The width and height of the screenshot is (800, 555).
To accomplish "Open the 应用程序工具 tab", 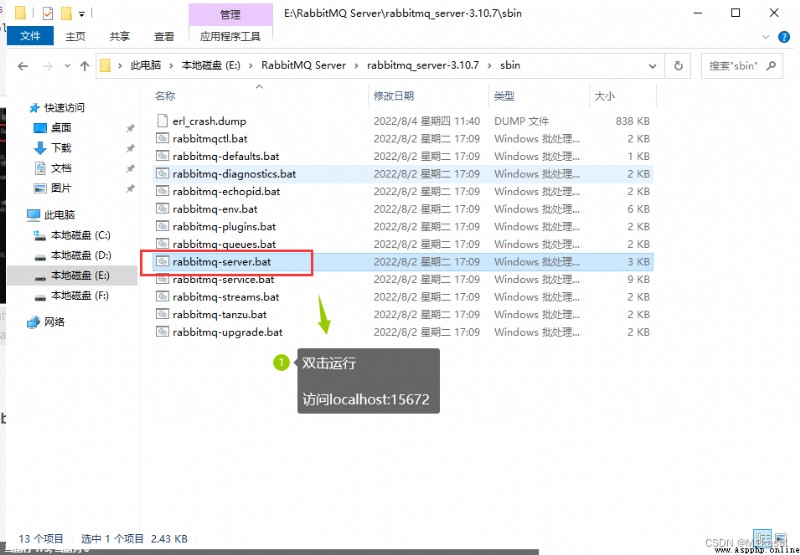I will 230,36.
